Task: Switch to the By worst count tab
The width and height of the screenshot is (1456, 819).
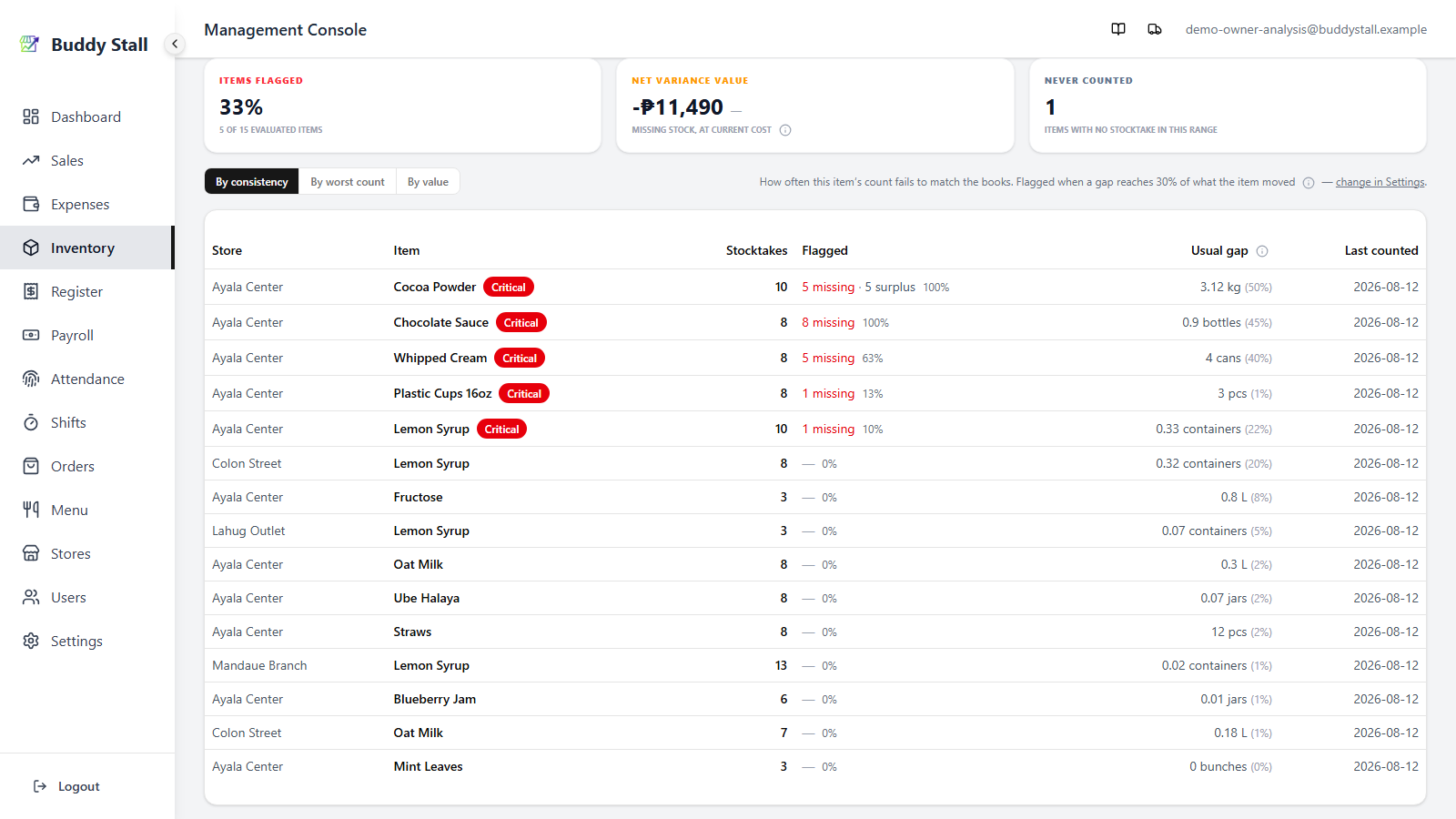Action: (348, 181)
